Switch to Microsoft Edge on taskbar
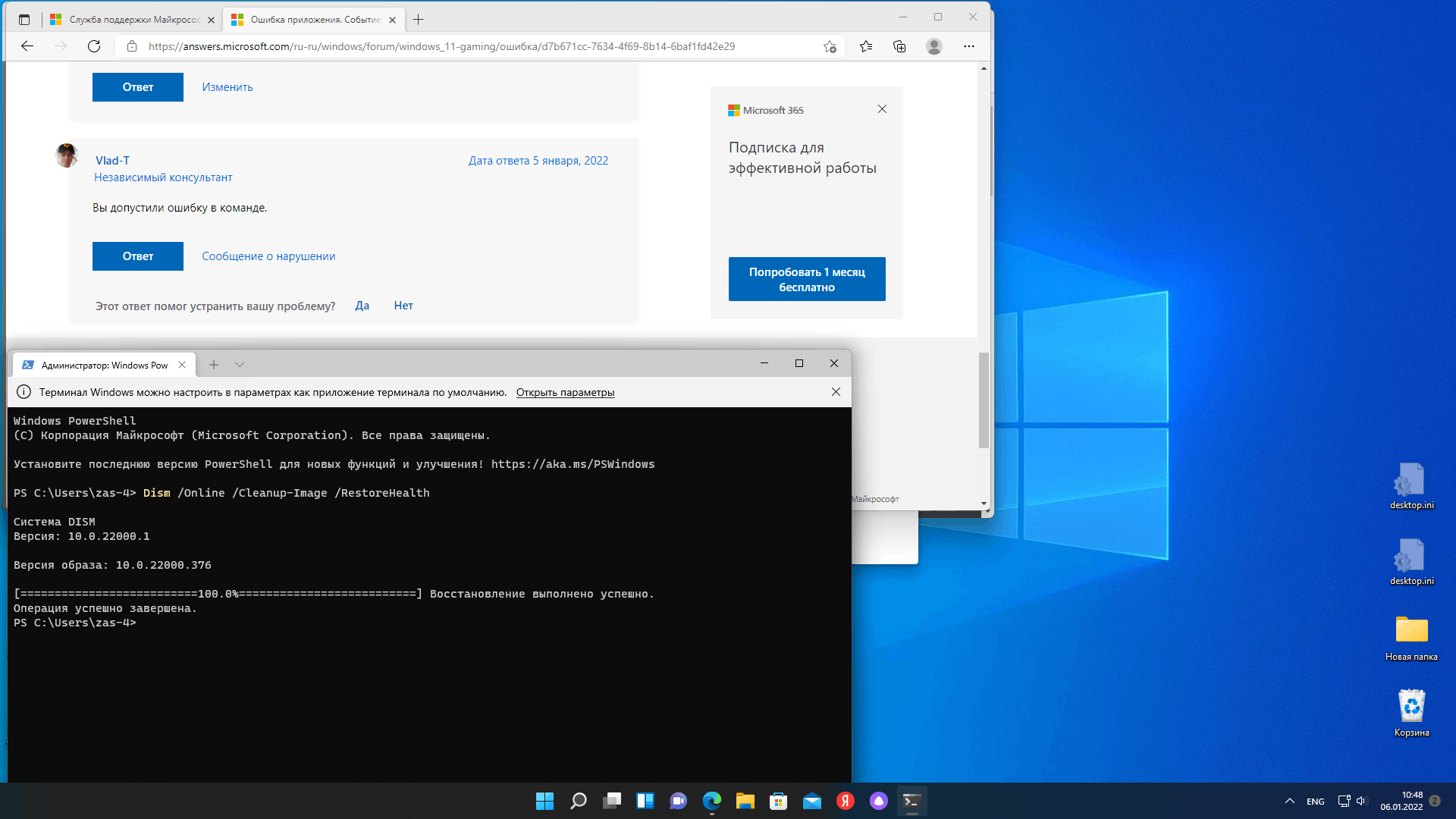The height and width of the screenshot is (819, 1456). [x=712, y=801]
